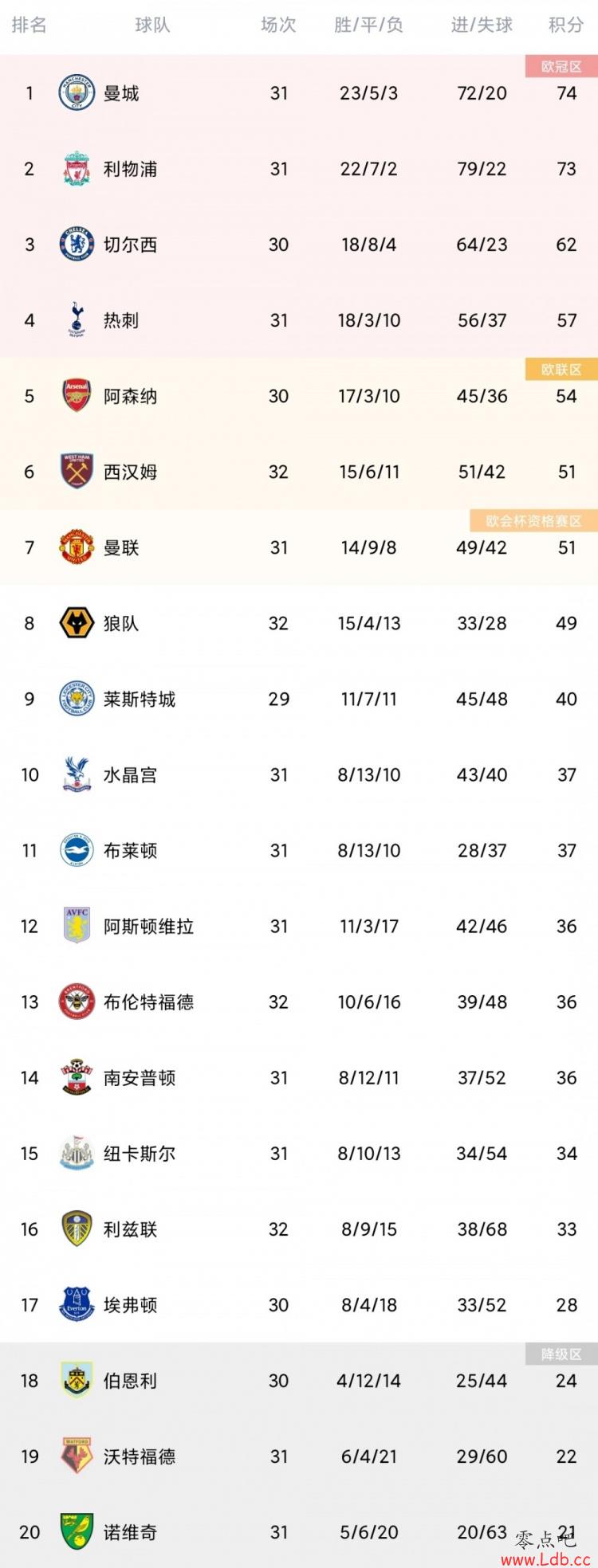Select the 进/失球 column header
Viewport: 598px width, 1568px height.
pos(482,25)
